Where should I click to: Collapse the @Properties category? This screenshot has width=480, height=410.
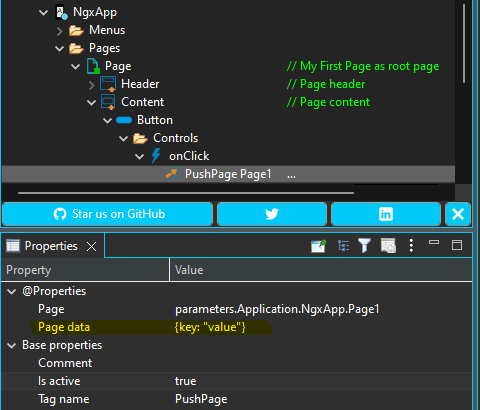click(12, 292)
